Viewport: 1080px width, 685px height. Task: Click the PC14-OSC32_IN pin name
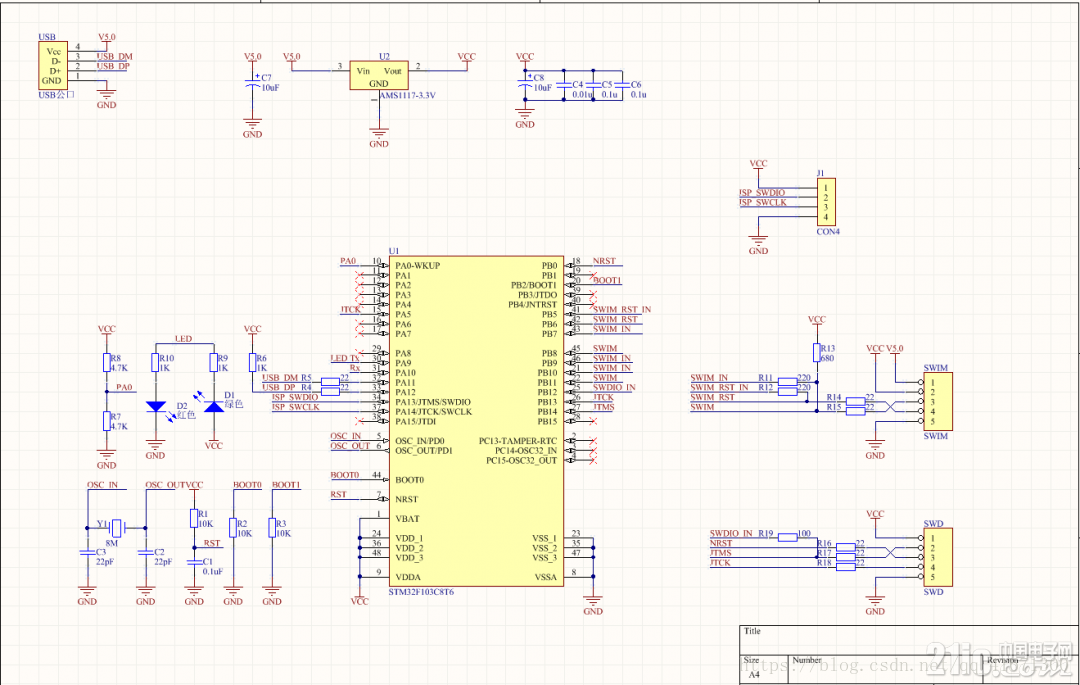526,450
